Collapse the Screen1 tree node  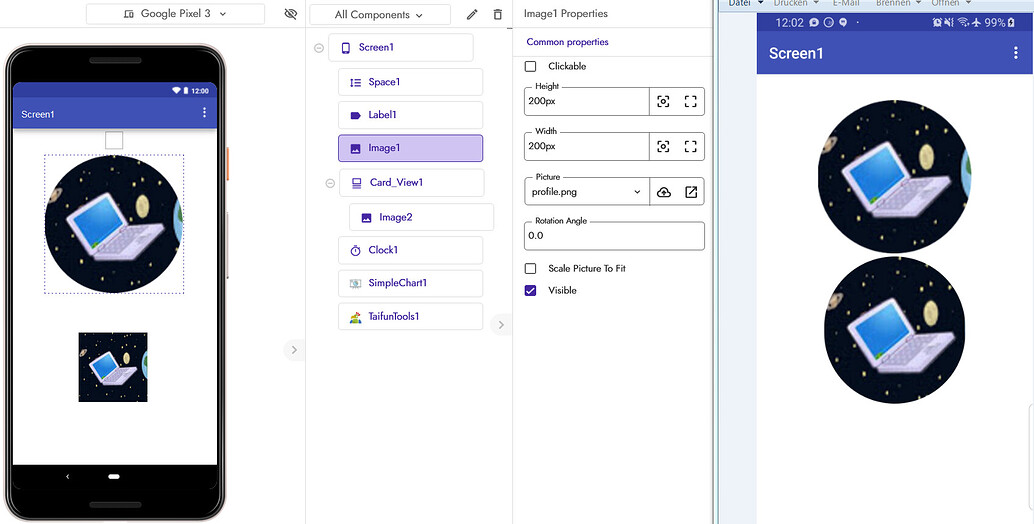coord(319,48)
